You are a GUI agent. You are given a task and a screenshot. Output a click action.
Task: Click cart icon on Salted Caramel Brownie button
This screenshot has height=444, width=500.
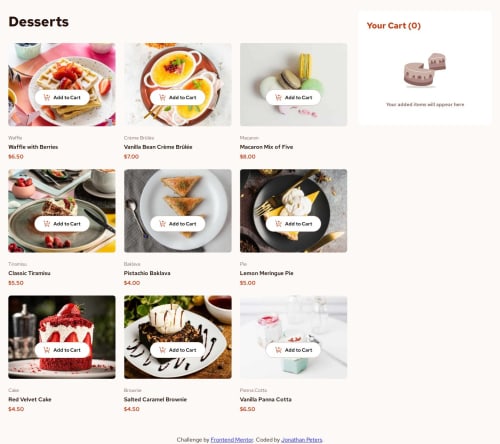[x=162, y=350]
